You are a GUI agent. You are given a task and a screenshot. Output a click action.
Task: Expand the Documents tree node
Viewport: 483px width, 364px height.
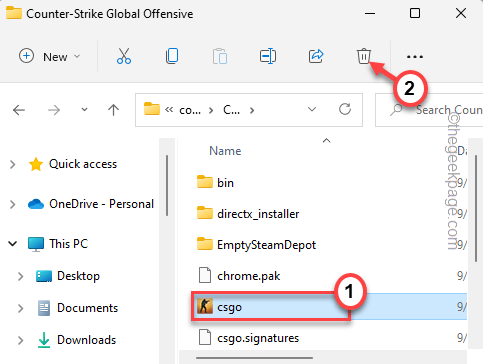21,308
